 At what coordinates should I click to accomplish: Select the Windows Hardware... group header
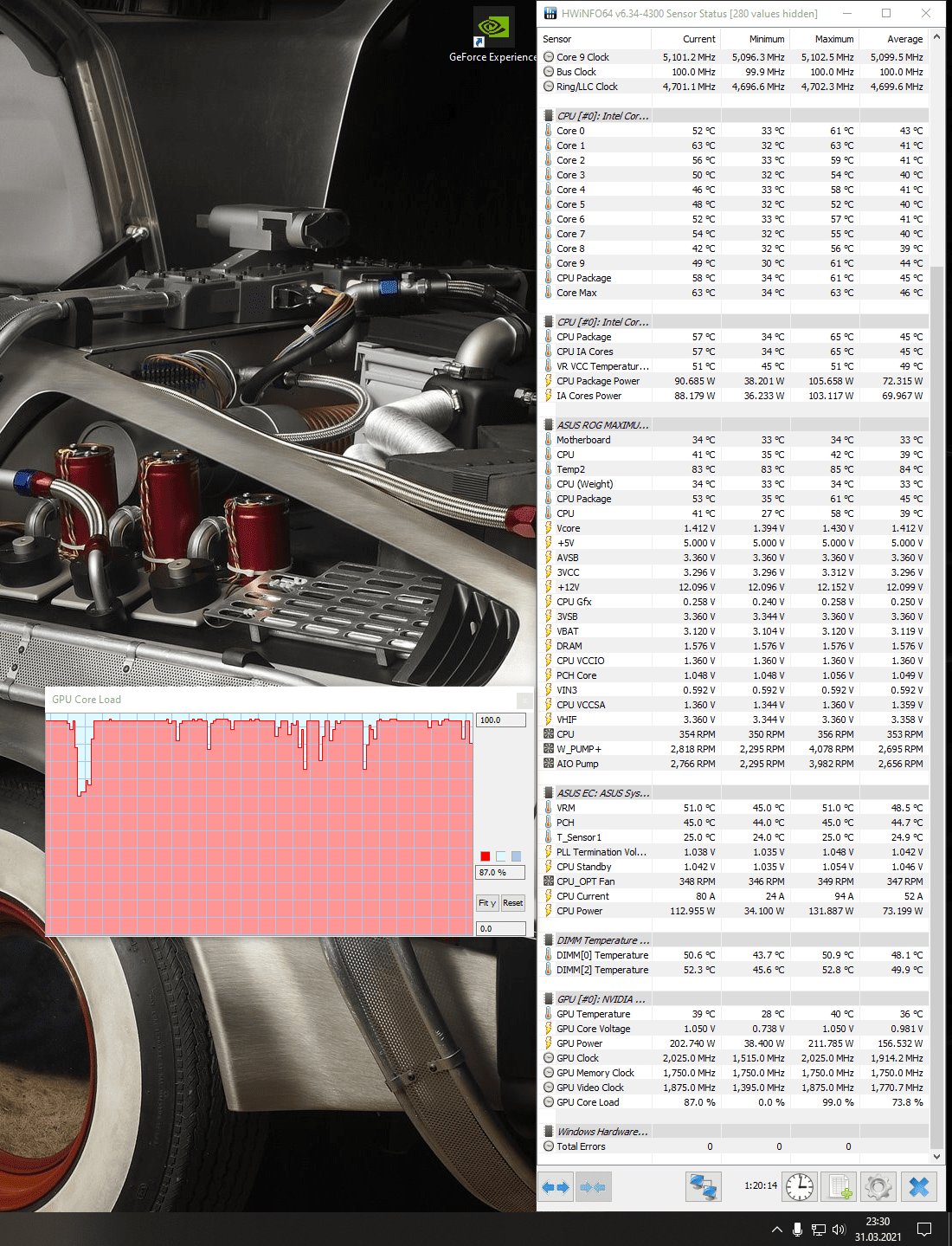733,1132
